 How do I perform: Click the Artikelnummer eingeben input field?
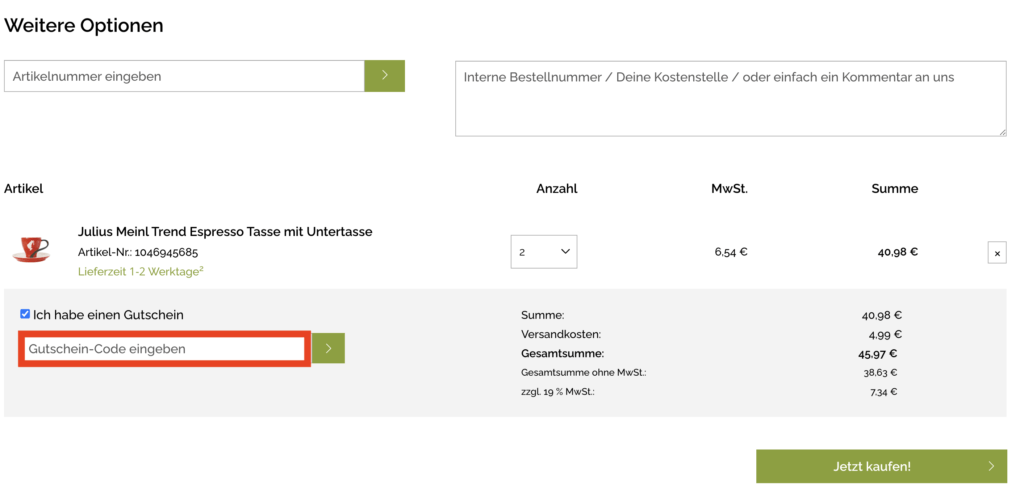point(184,76)
